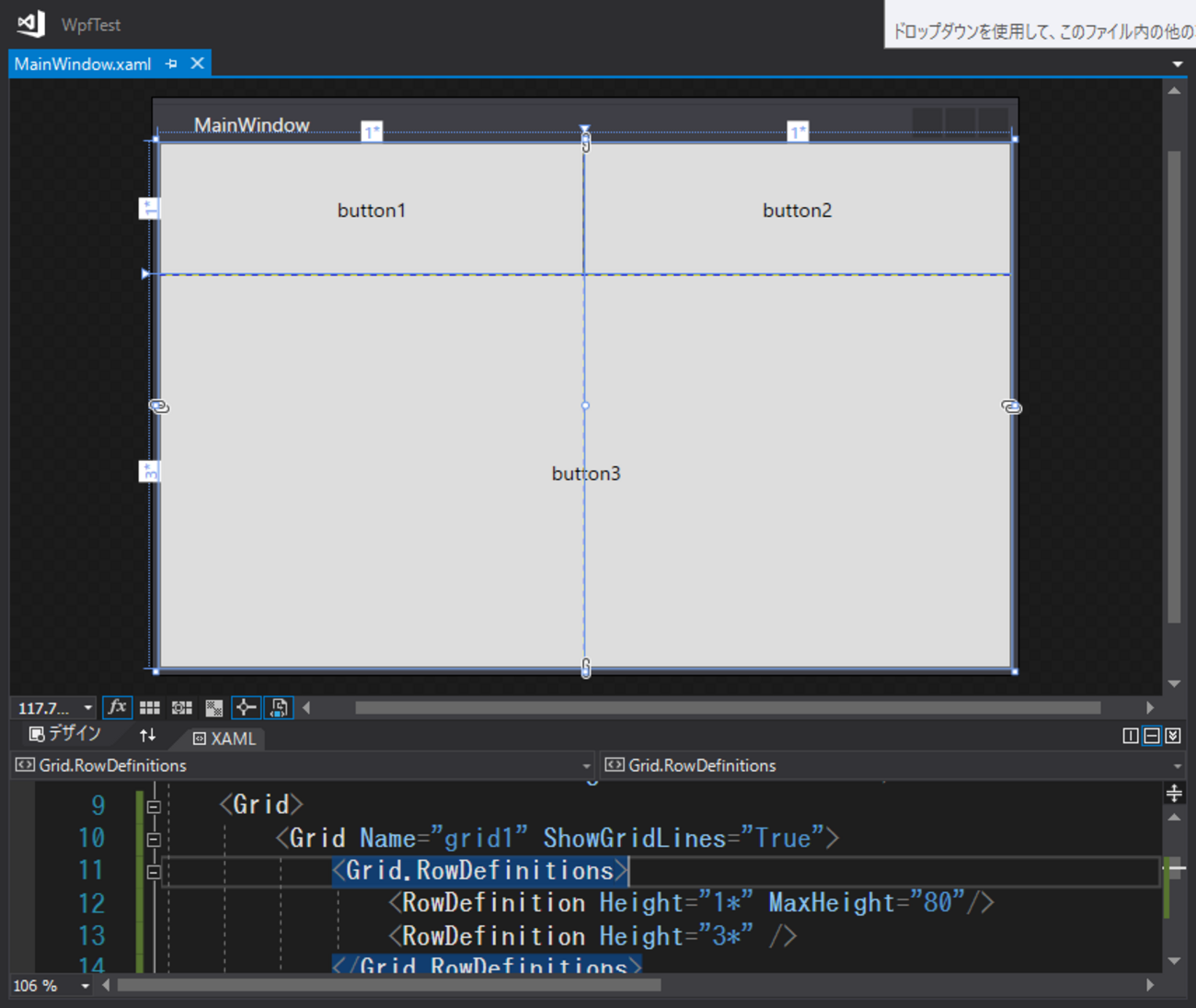Swap design and XAML panes
The width and height of the screenshot is (1196, 1008).
147,736
